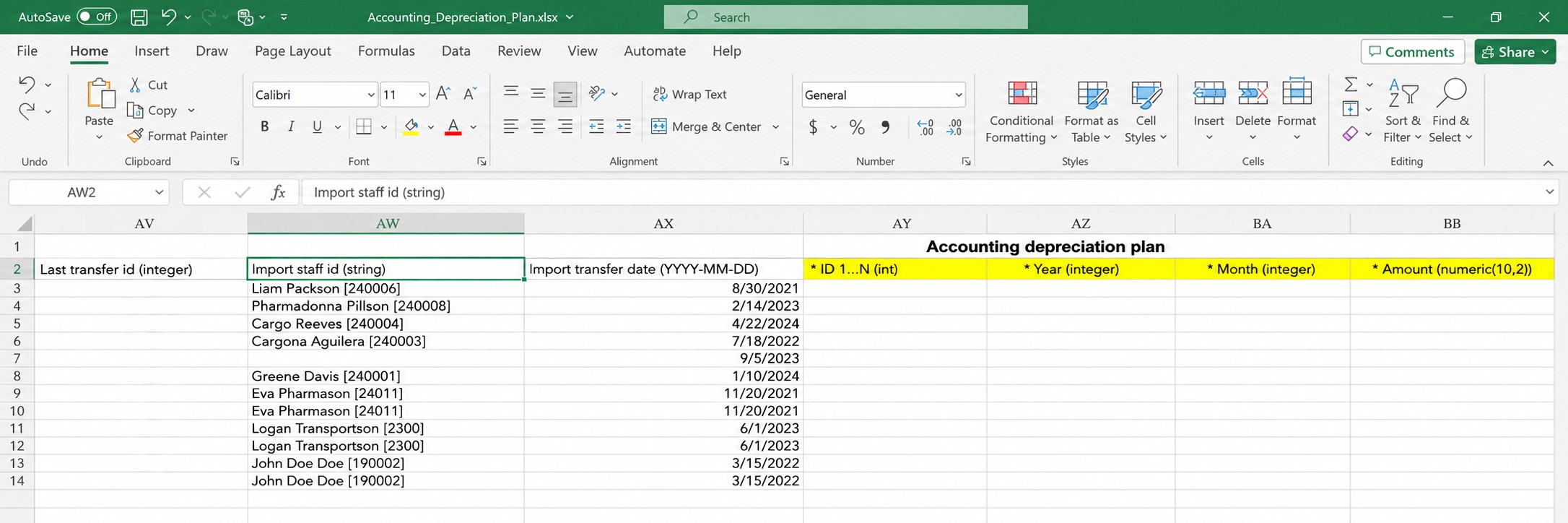
Task: Select cell Liam Packson [240006]
Action: [x=386, y=288]
